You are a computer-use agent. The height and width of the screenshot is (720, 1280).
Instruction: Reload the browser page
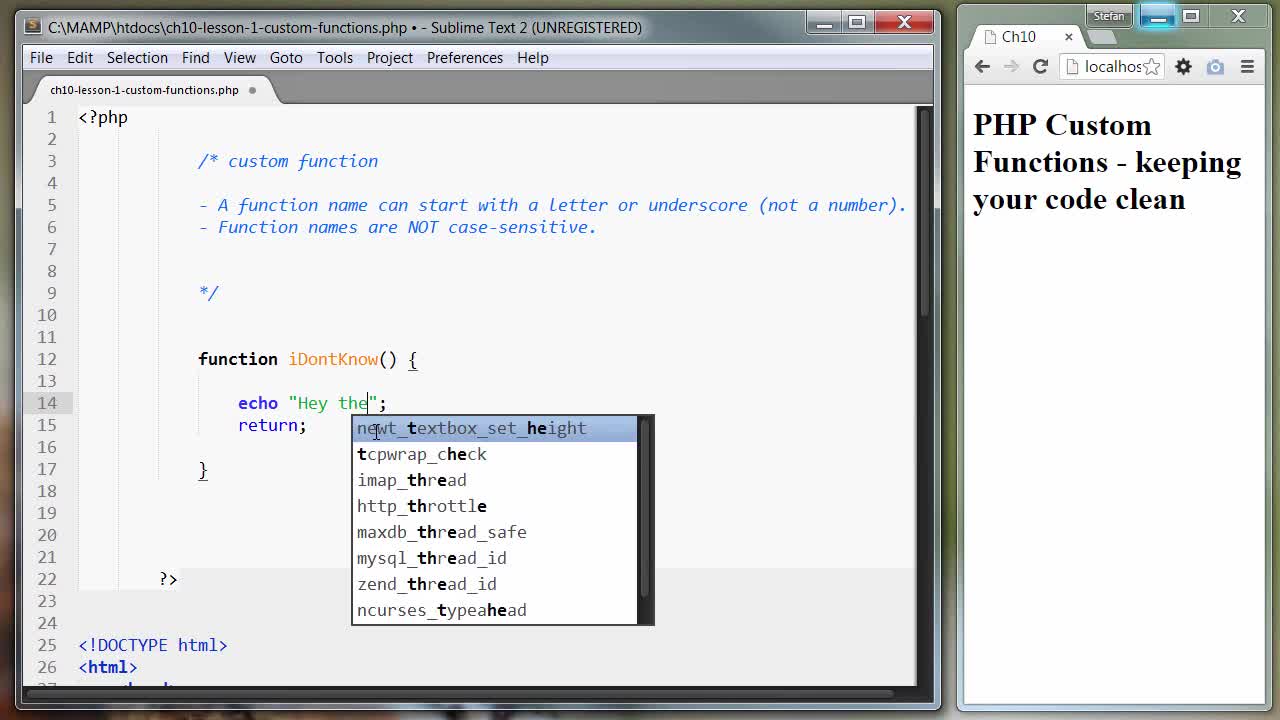(x=1040, y=67)
